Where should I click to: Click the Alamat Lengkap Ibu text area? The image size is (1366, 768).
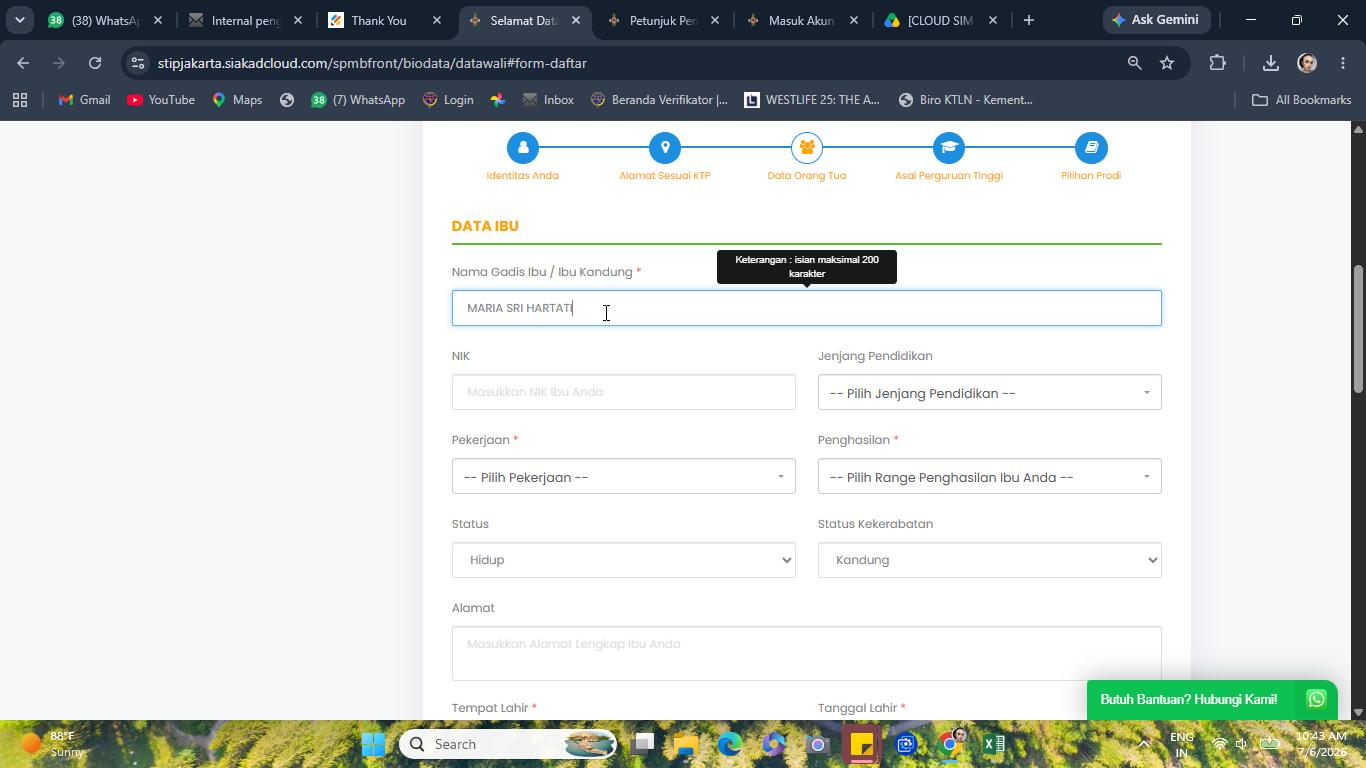[806, 654]
